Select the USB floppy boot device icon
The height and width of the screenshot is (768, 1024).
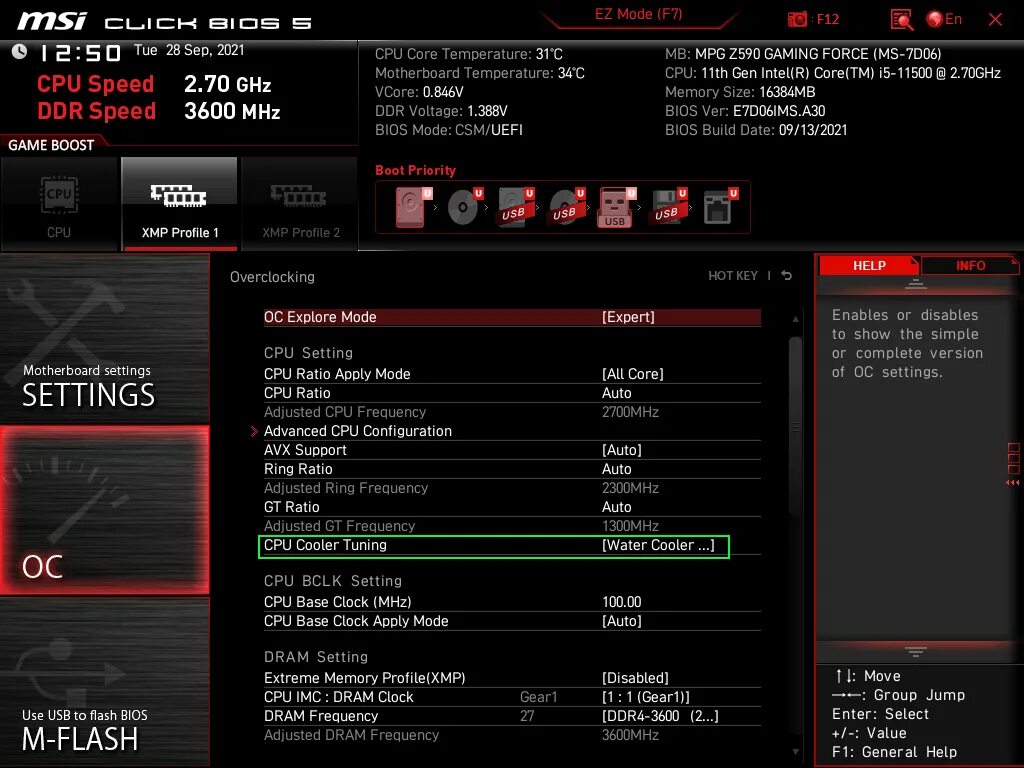pos(668,208)
